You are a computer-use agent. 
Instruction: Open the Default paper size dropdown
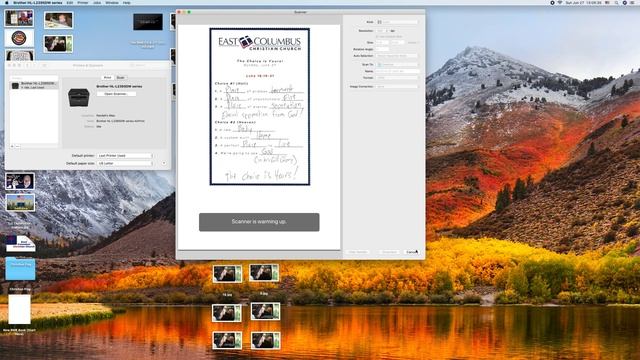(x=124, y=163)
